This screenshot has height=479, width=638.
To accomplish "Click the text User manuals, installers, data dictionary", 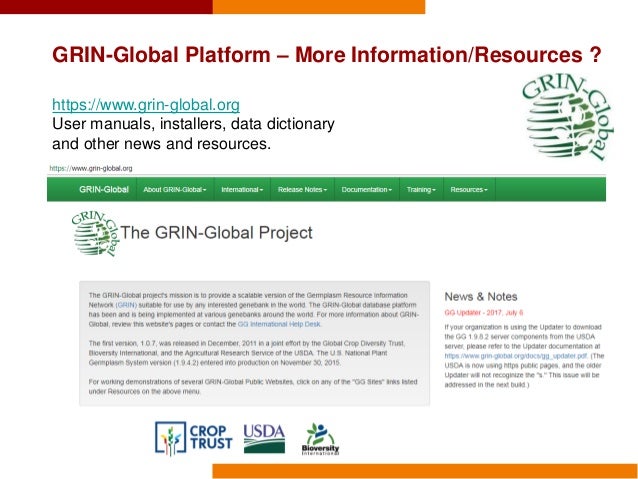I will tap(193, 124).
